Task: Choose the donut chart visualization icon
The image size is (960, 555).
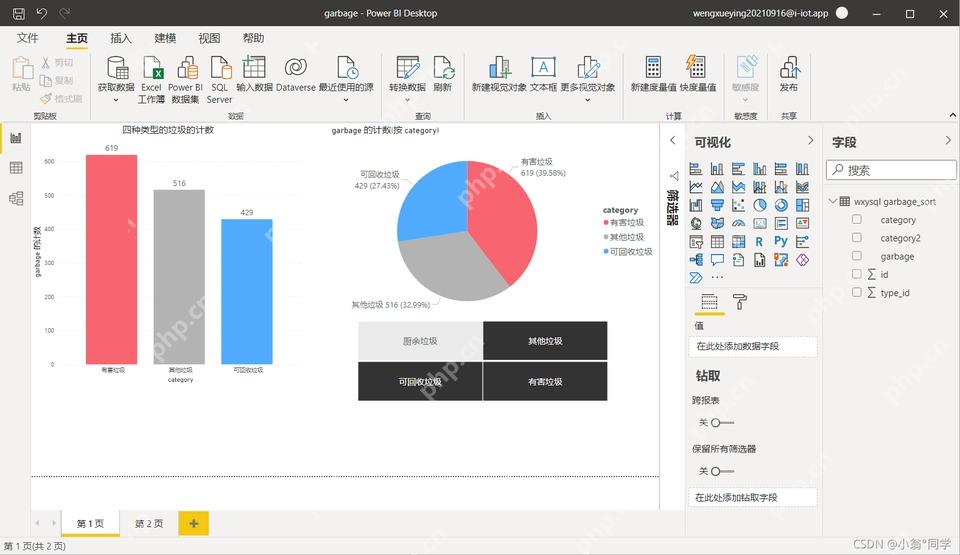Action: pyautogui.click(x=781, y=205)
